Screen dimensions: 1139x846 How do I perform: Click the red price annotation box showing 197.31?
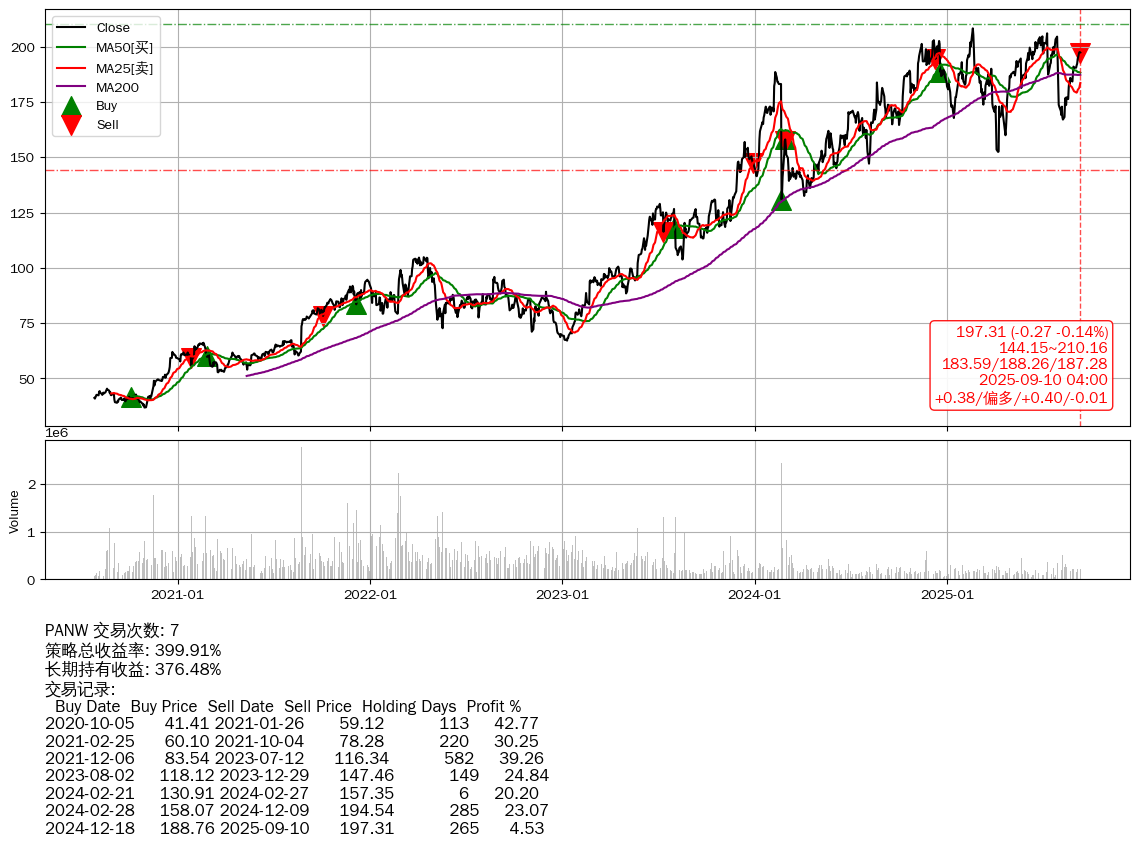coord(1021,365)
